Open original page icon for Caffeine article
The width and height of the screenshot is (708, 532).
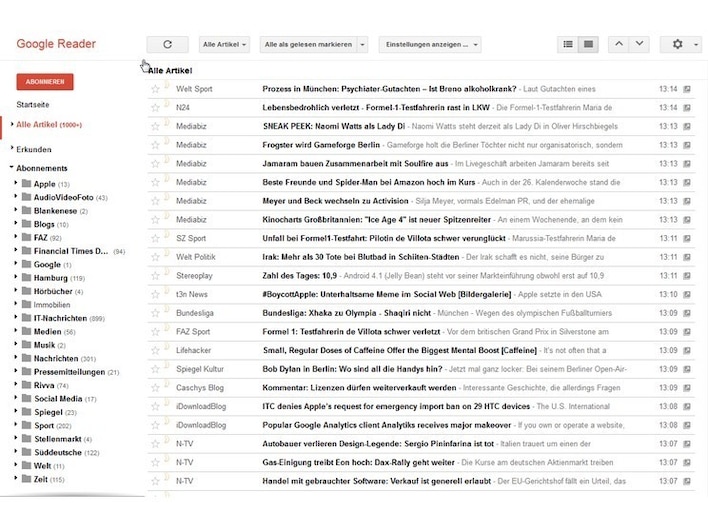tap(687, 350)
